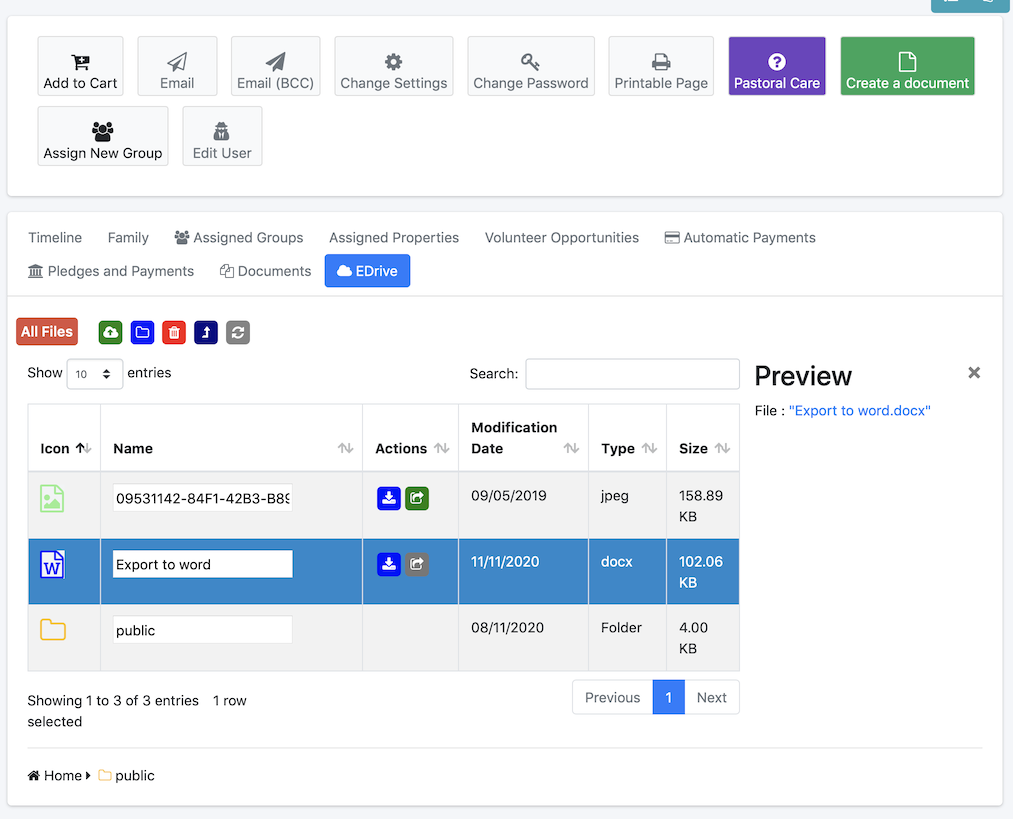This screenshot has height=819, width=1013.
Task: Download the jpeg file
Action: click(x=389, y=498)
